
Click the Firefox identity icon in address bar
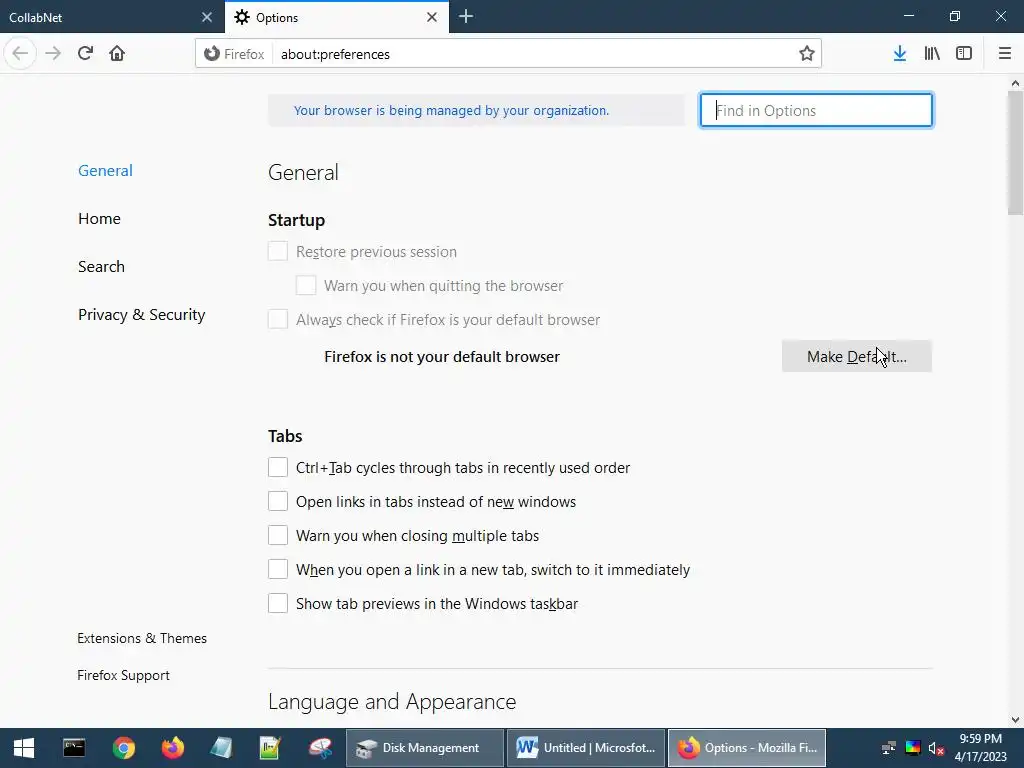[212, 54]
